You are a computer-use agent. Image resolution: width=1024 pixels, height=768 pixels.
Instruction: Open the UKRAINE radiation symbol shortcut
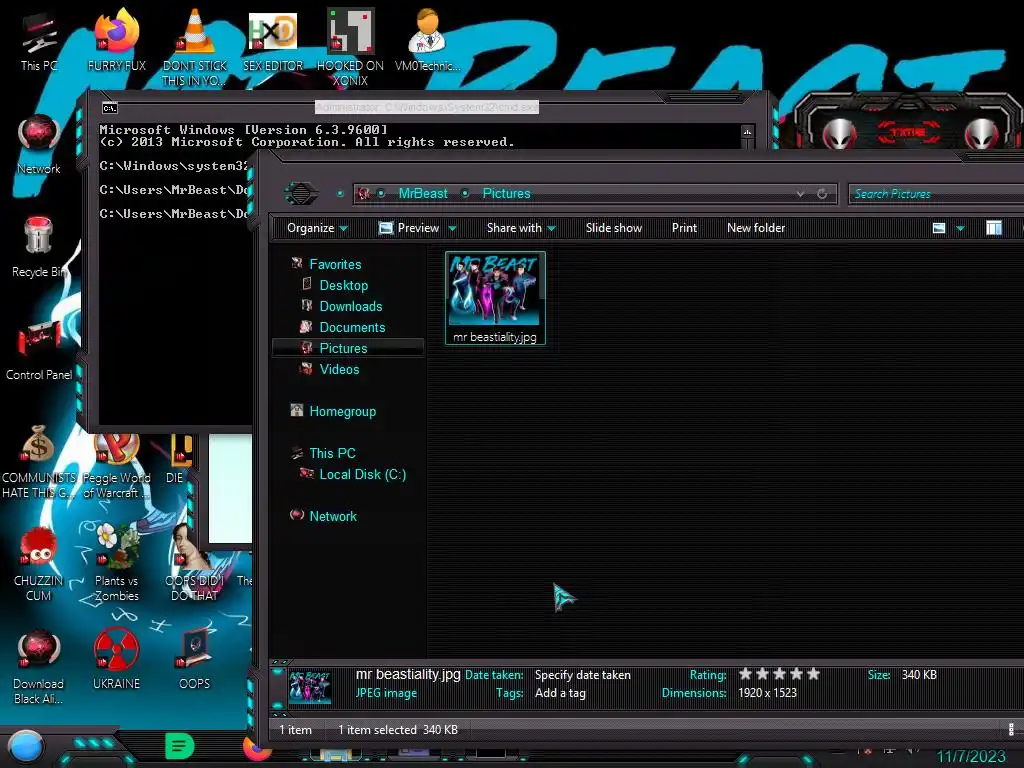tap(116, 659)
